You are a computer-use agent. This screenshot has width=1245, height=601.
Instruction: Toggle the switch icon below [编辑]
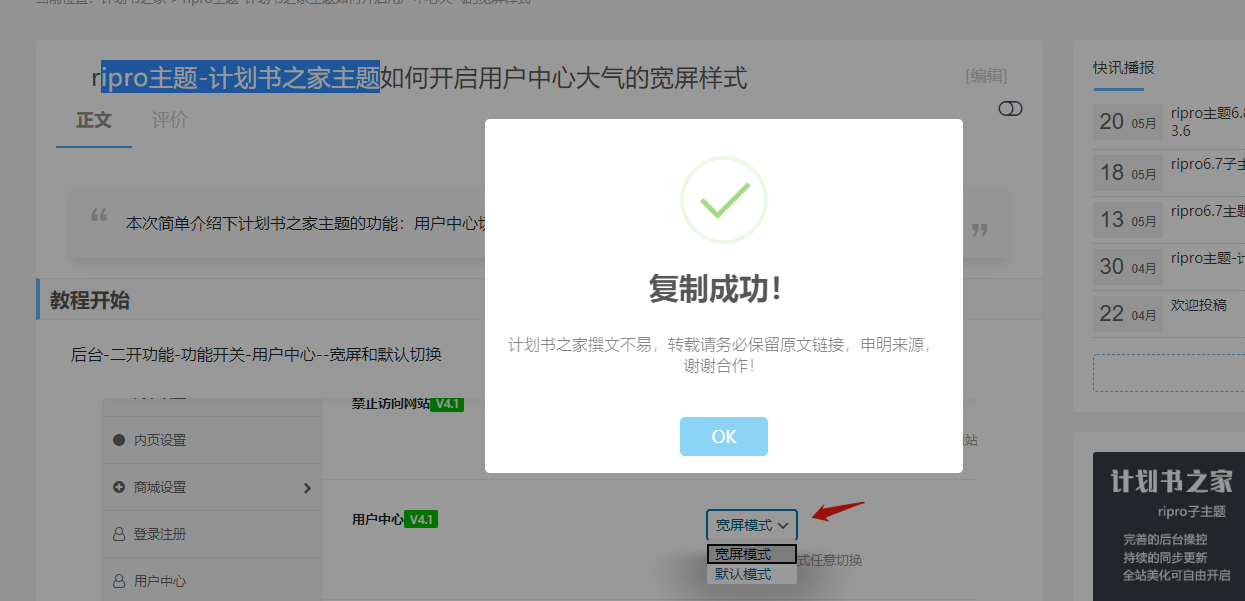1010,108
